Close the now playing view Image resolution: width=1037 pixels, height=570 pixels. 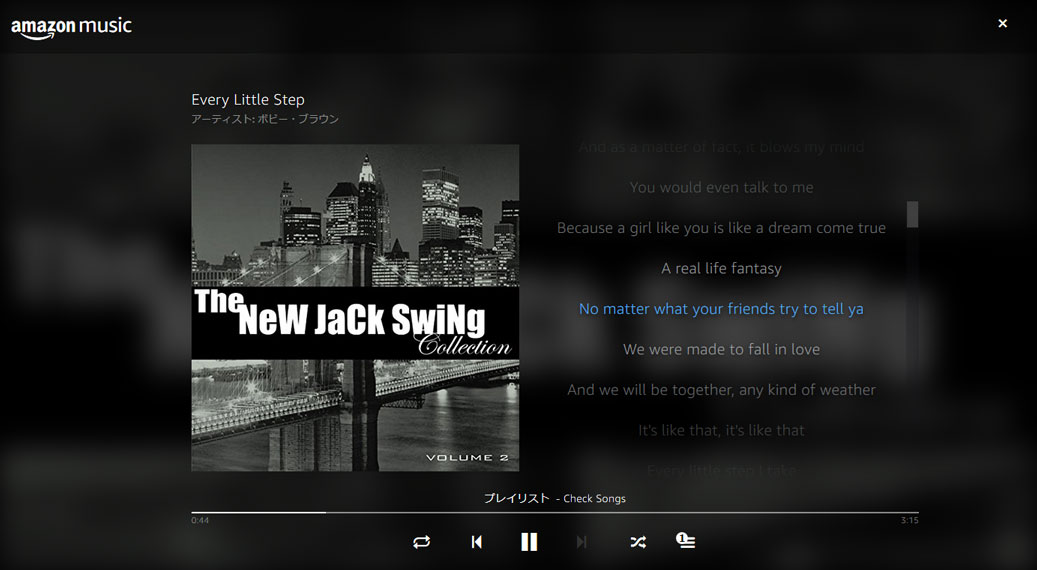coord(1003,23)
